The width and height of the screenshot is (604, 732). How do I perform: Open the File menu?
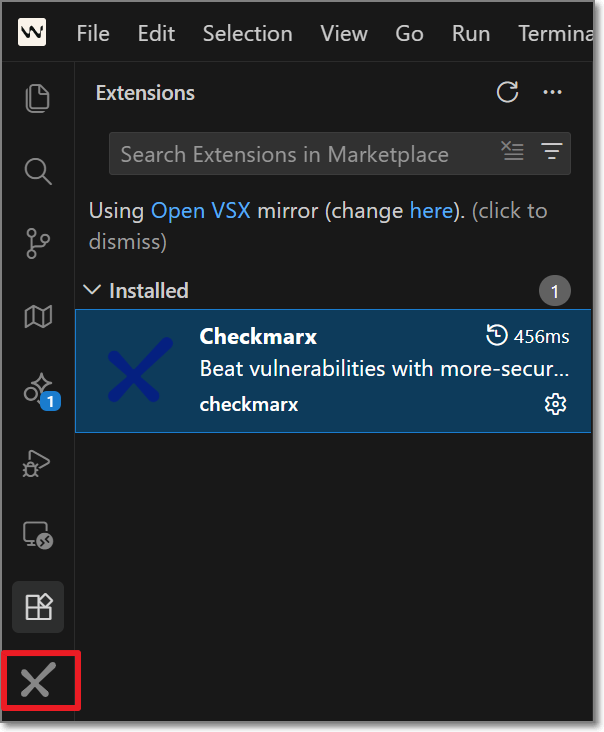pos(93,33)
